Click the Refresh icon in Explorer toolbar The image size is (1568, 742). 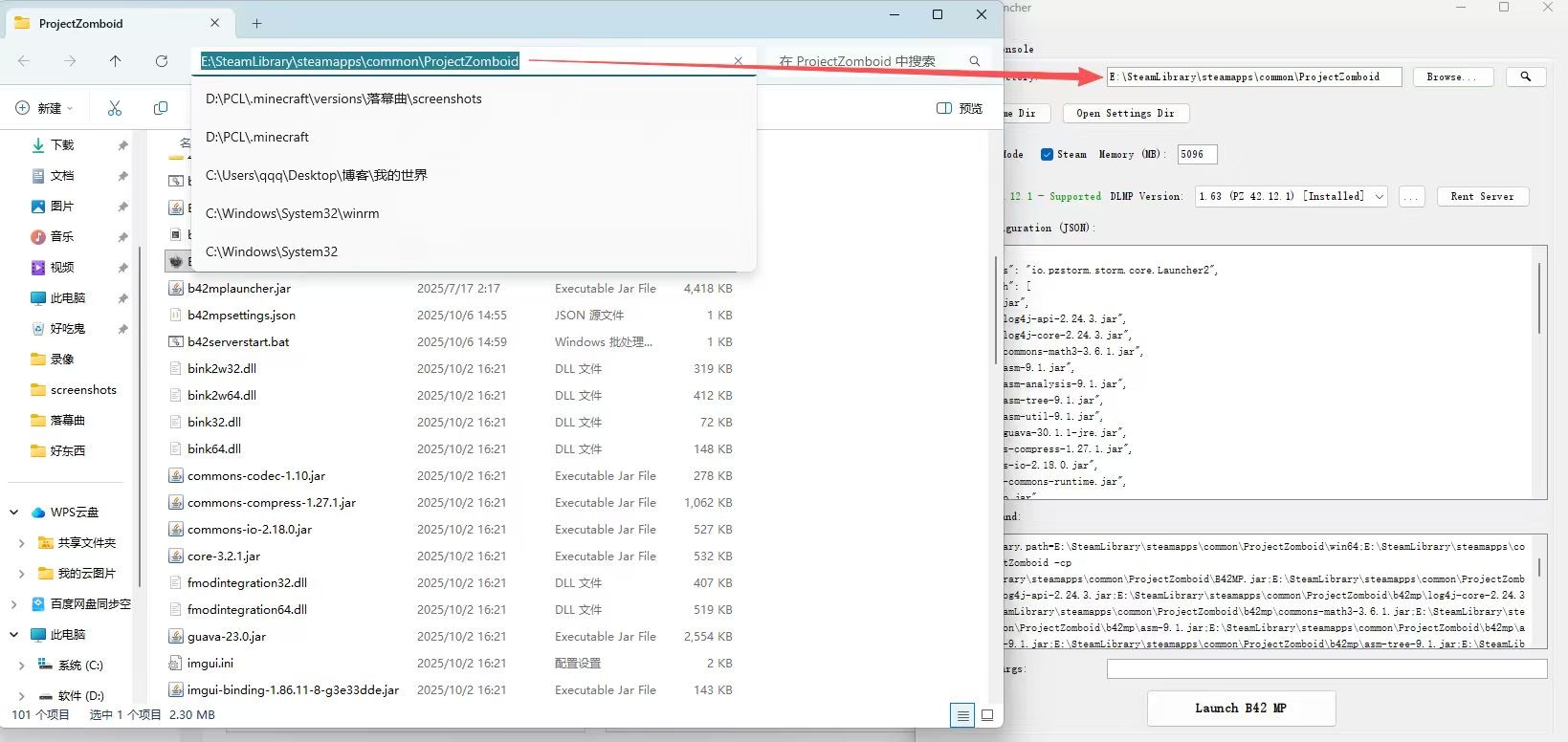[162, 61]
